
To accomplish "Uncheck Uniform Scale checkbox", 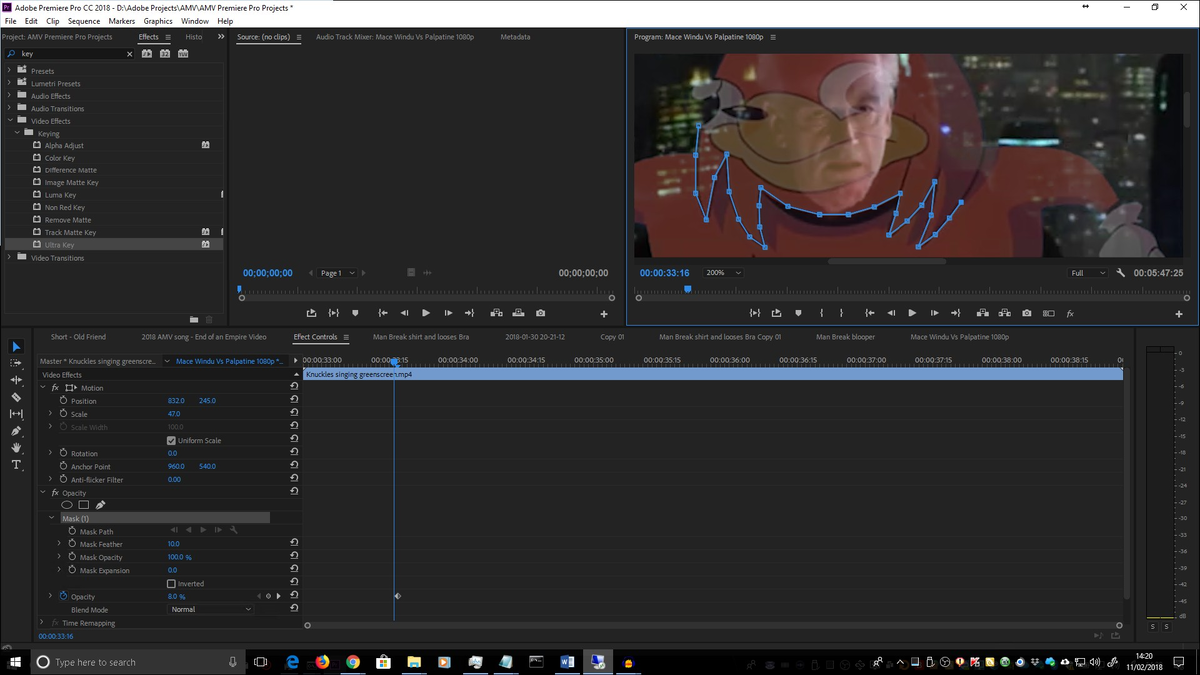I will [x=171, y=440].
